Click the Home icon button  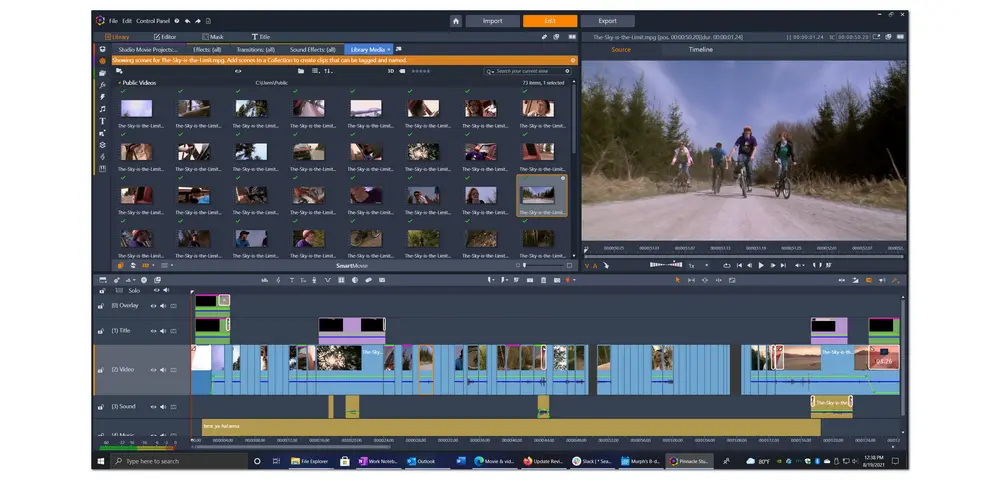pyautogui.click(x=456, y=20)
